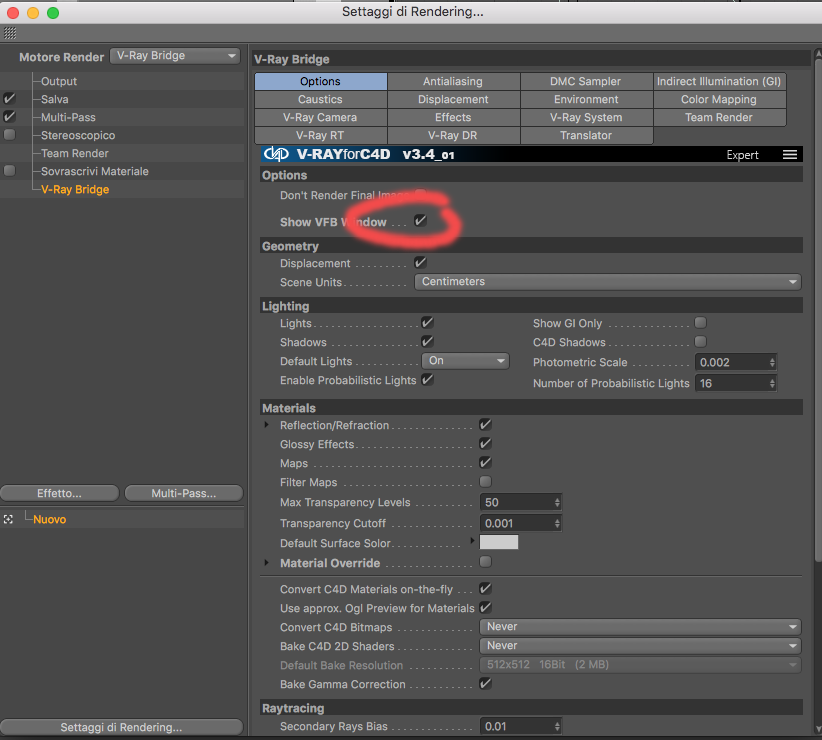Expand the Reflection/Refraction disclosure triangle
This screenshot has width=822, height=740.
[x=266, y=425]
